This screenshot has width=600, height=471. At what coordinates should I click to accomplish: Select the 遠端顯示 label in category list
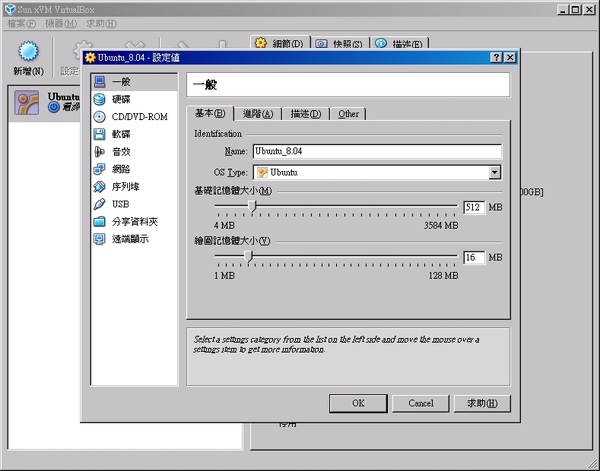pos(130,239)
